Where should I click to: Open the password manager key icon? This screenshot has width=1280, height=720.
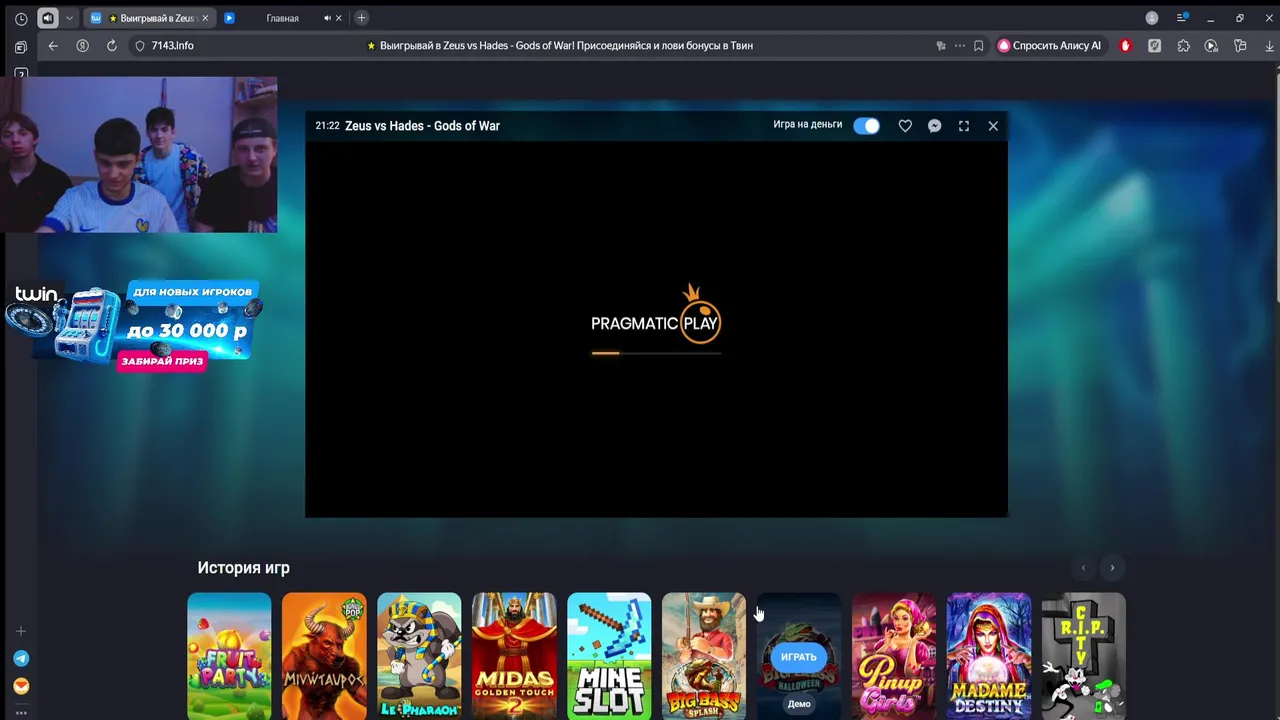tap(1240, 46)
